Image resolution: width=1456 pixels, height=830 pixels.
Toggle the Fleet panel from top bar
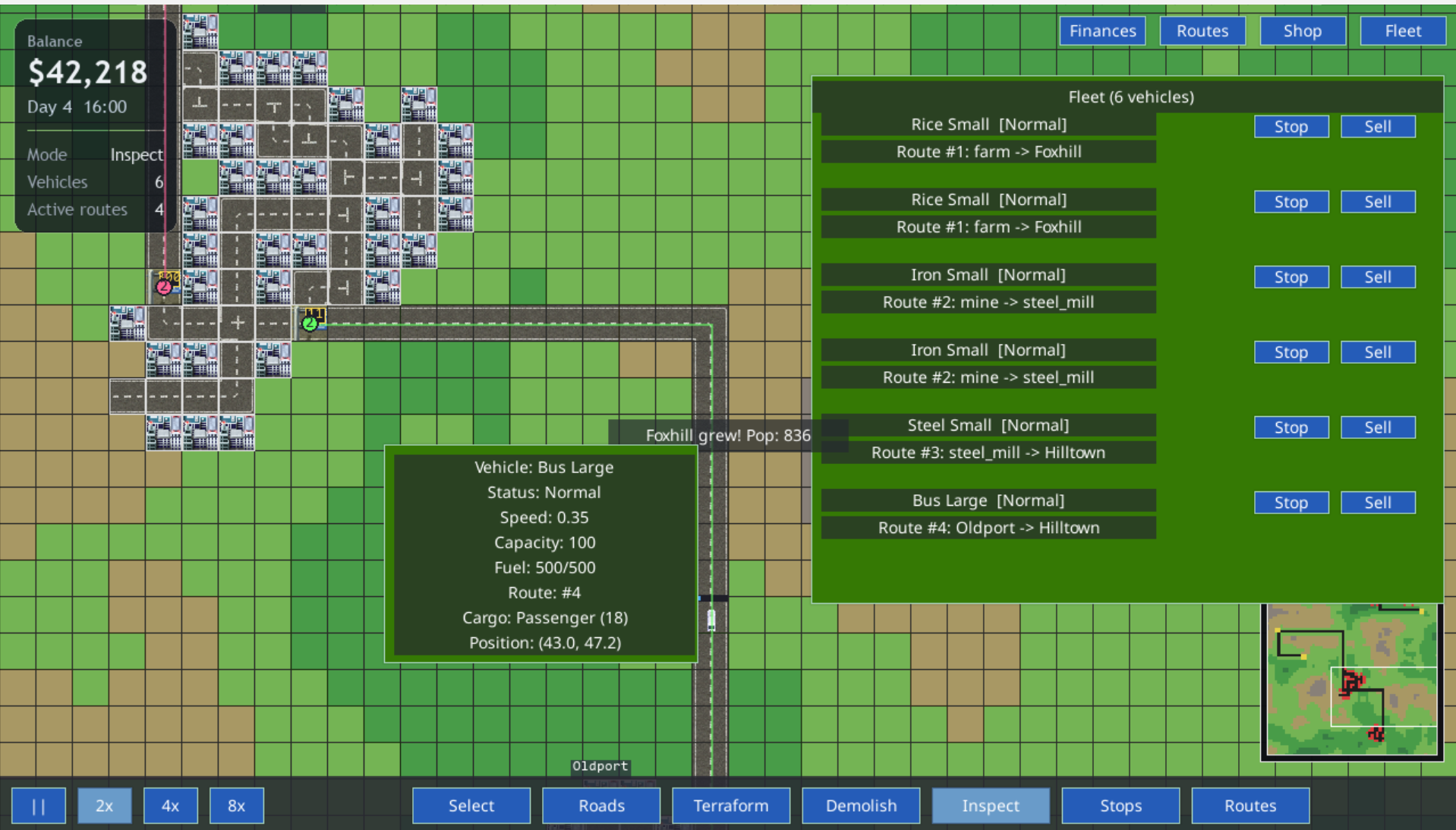(x=1403, y=31)
